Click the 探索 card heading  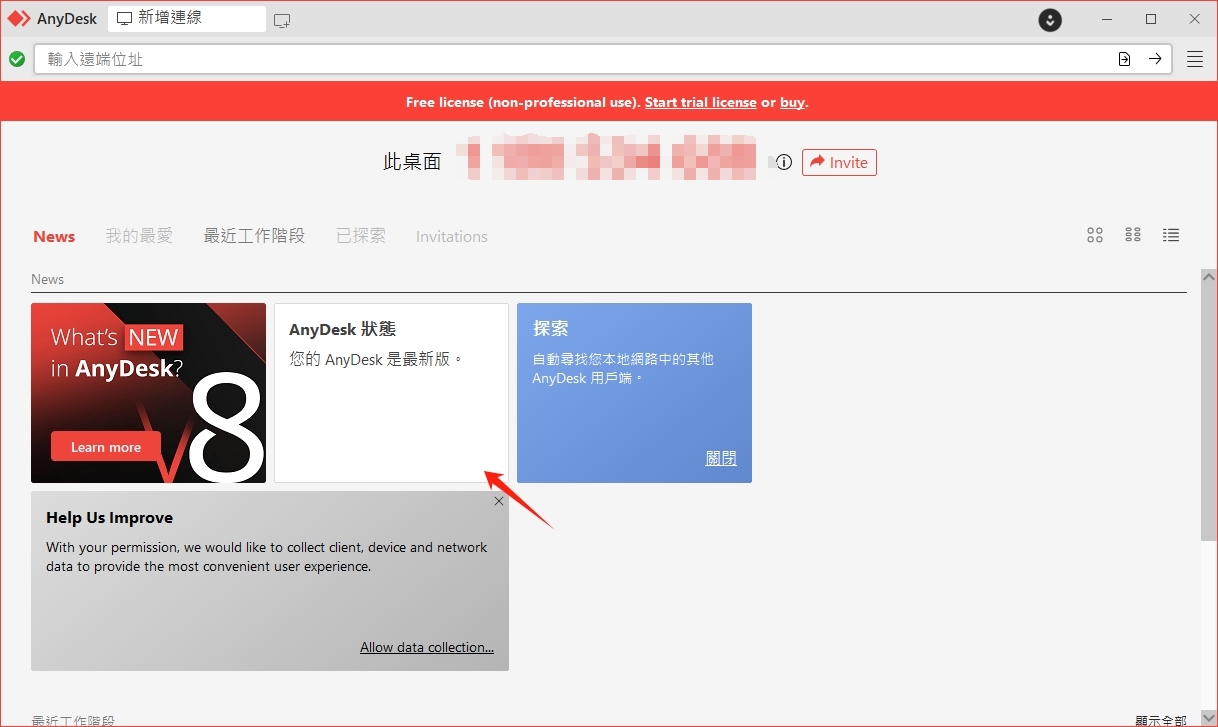coord(551,328)
